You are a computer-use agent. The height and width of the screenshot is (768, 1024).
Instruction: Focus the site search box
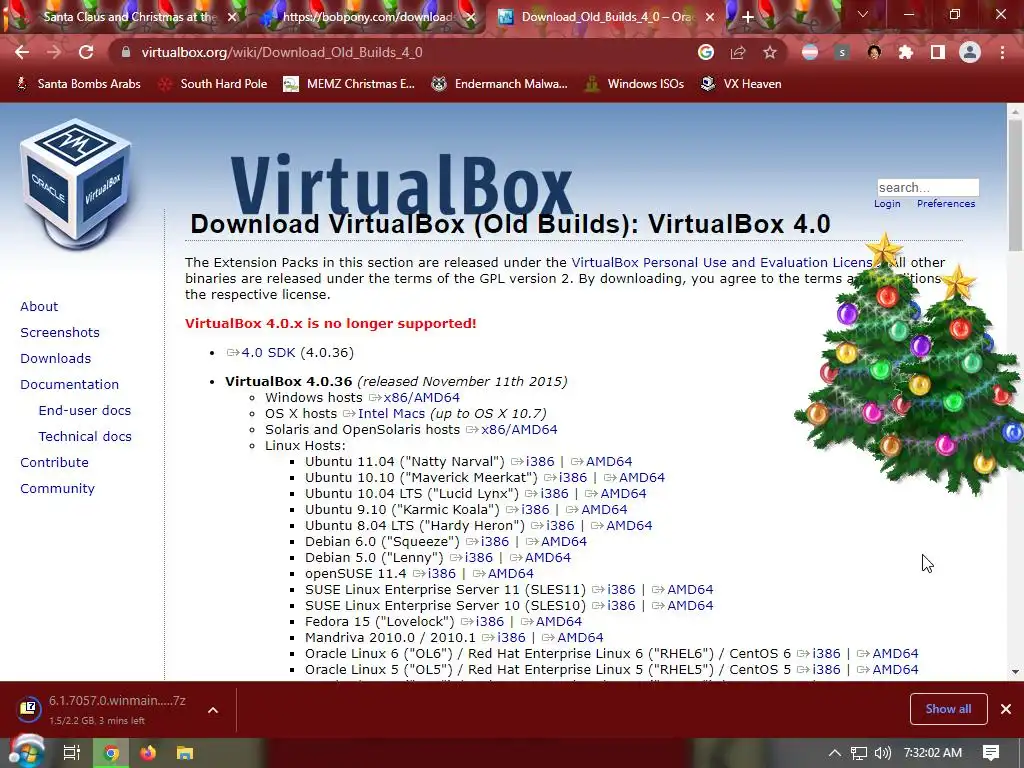click(x=928, y=187)
